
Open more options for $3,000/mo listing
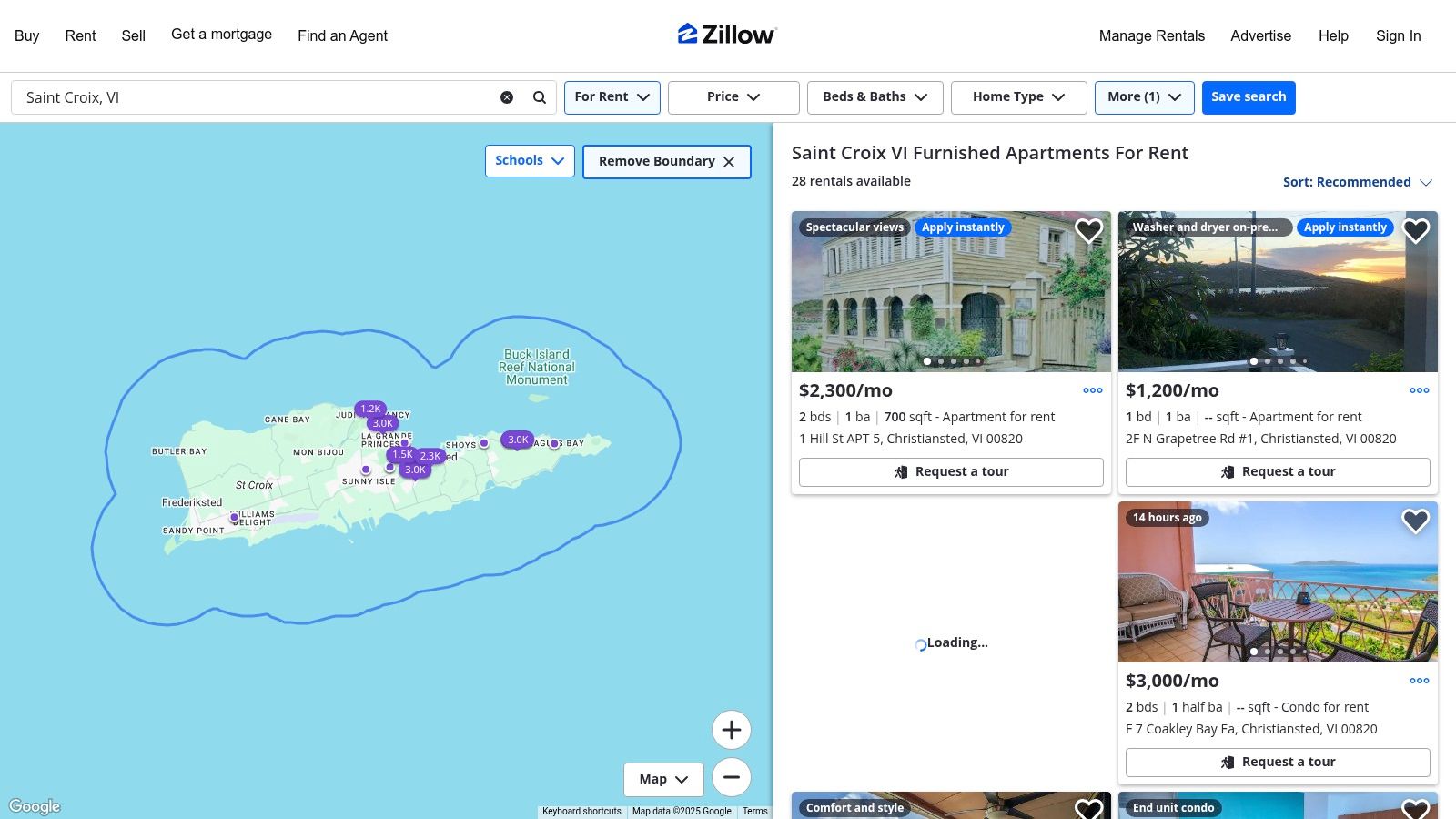(x=1420, y=681)
